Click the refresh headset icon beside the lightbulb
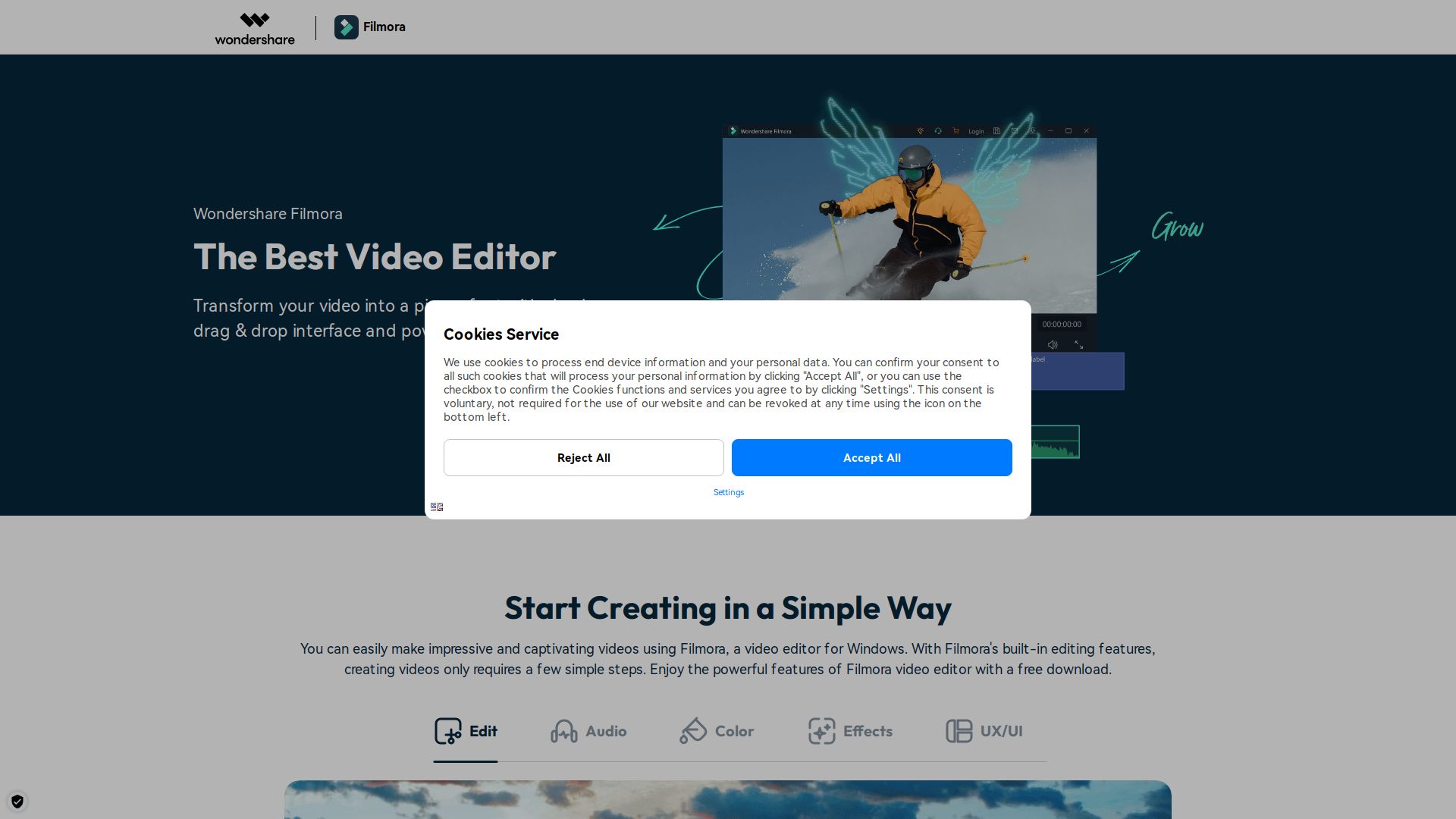 (938, 131)
